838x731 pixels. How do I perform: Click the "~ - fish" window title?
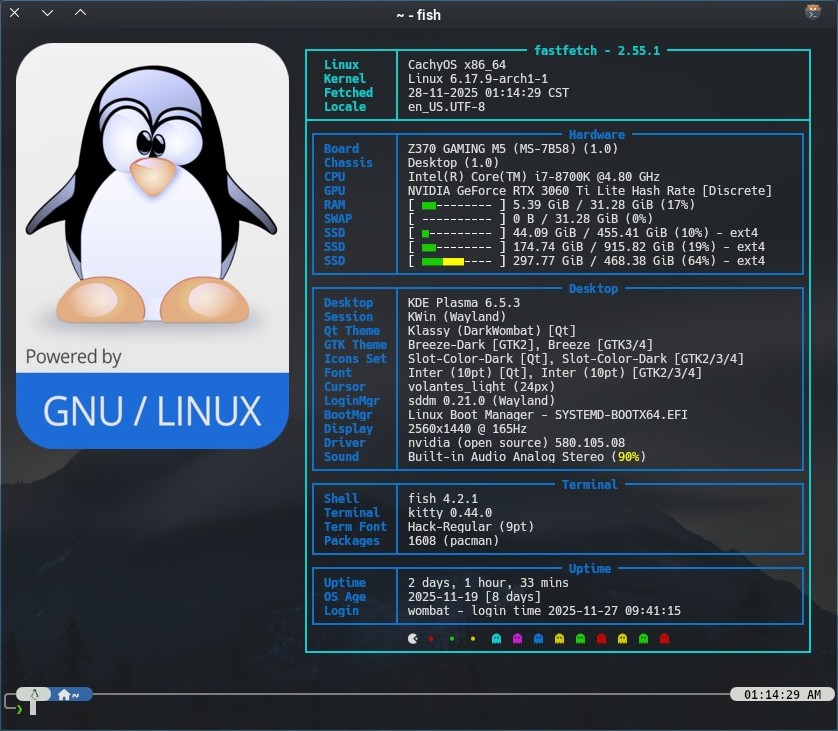tap(418, 15)
